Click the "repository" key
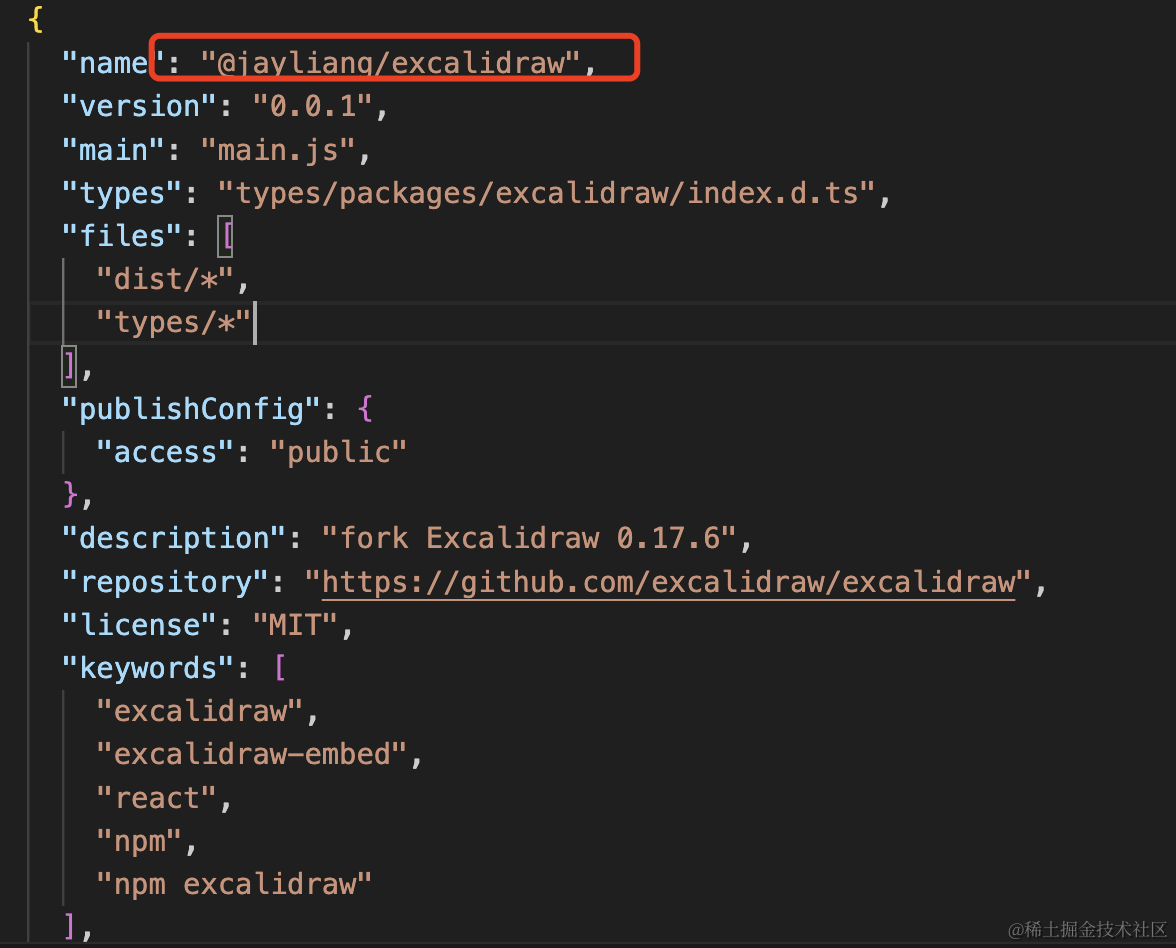This screenshot has width=1176, height=948. [165, 582]
